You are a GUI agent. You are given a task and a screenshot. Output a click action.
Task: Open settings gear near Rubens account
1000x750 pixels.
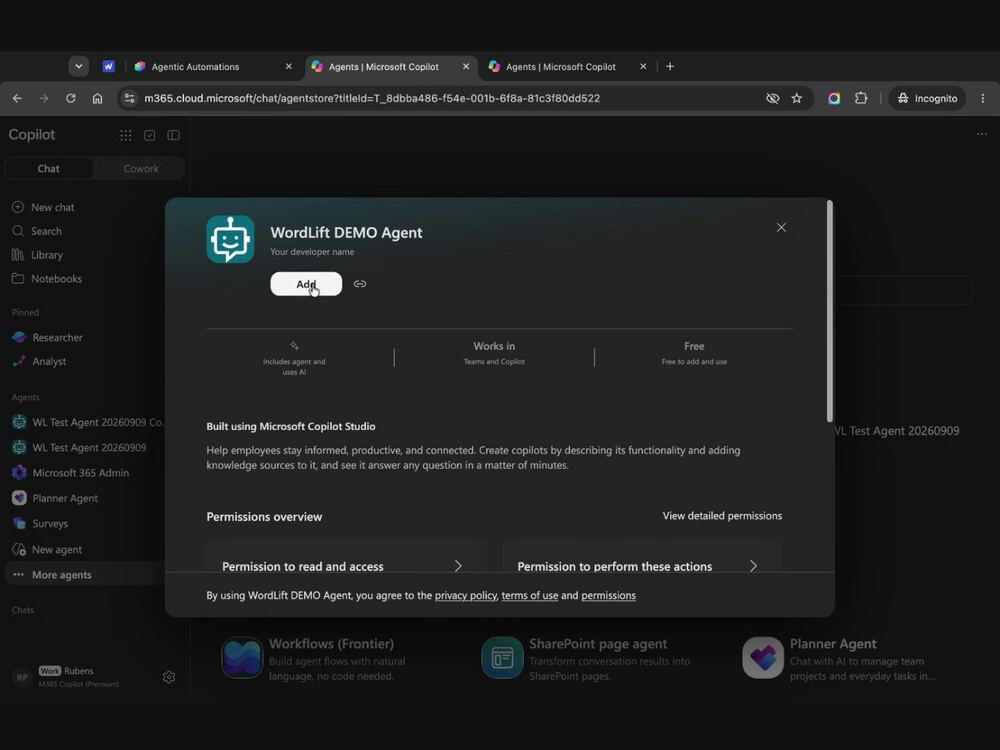point(169,677)
